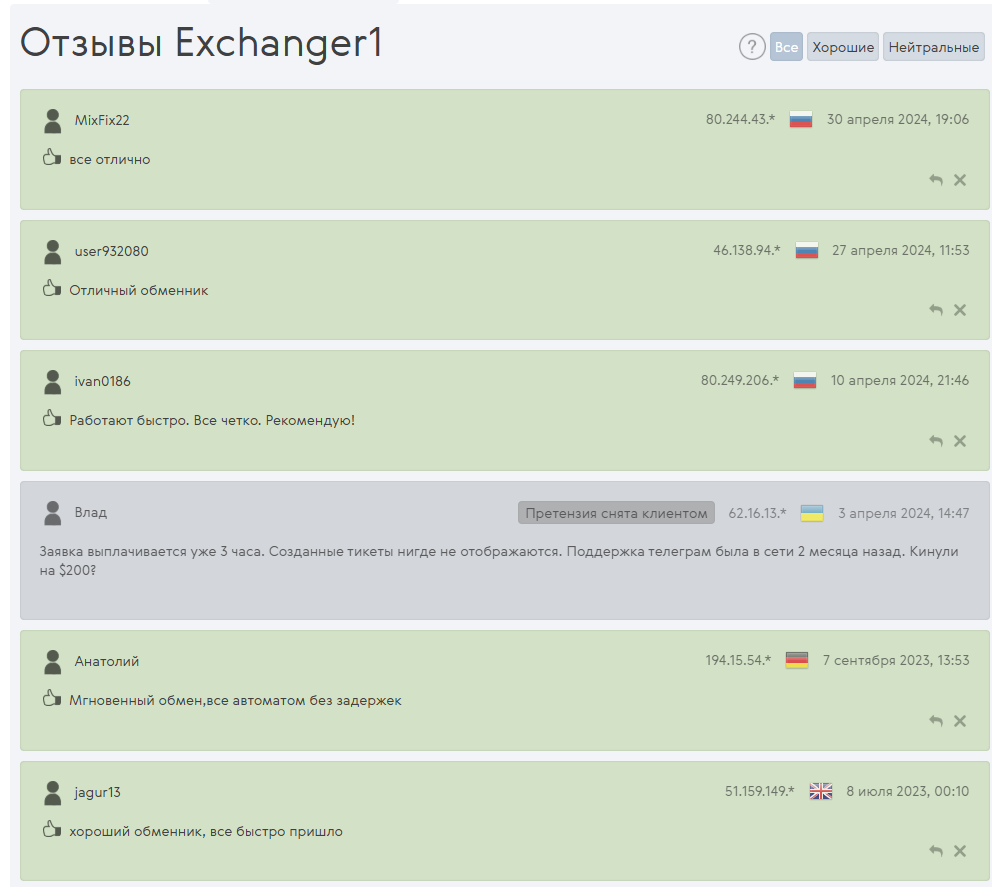Click the UK flag on jagur13's review
The image size is (992, 887).
[820, 791]
